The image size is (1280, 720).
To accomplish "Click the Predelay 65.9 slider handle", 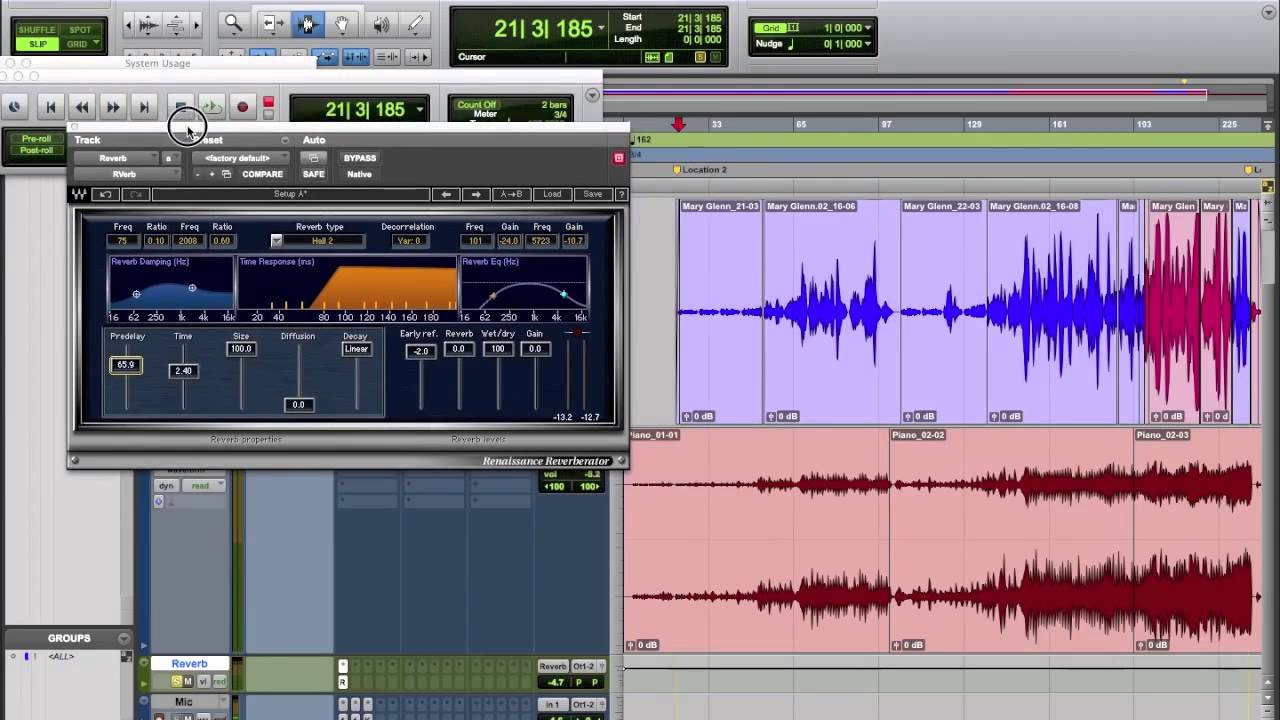I will coord(125,365).
